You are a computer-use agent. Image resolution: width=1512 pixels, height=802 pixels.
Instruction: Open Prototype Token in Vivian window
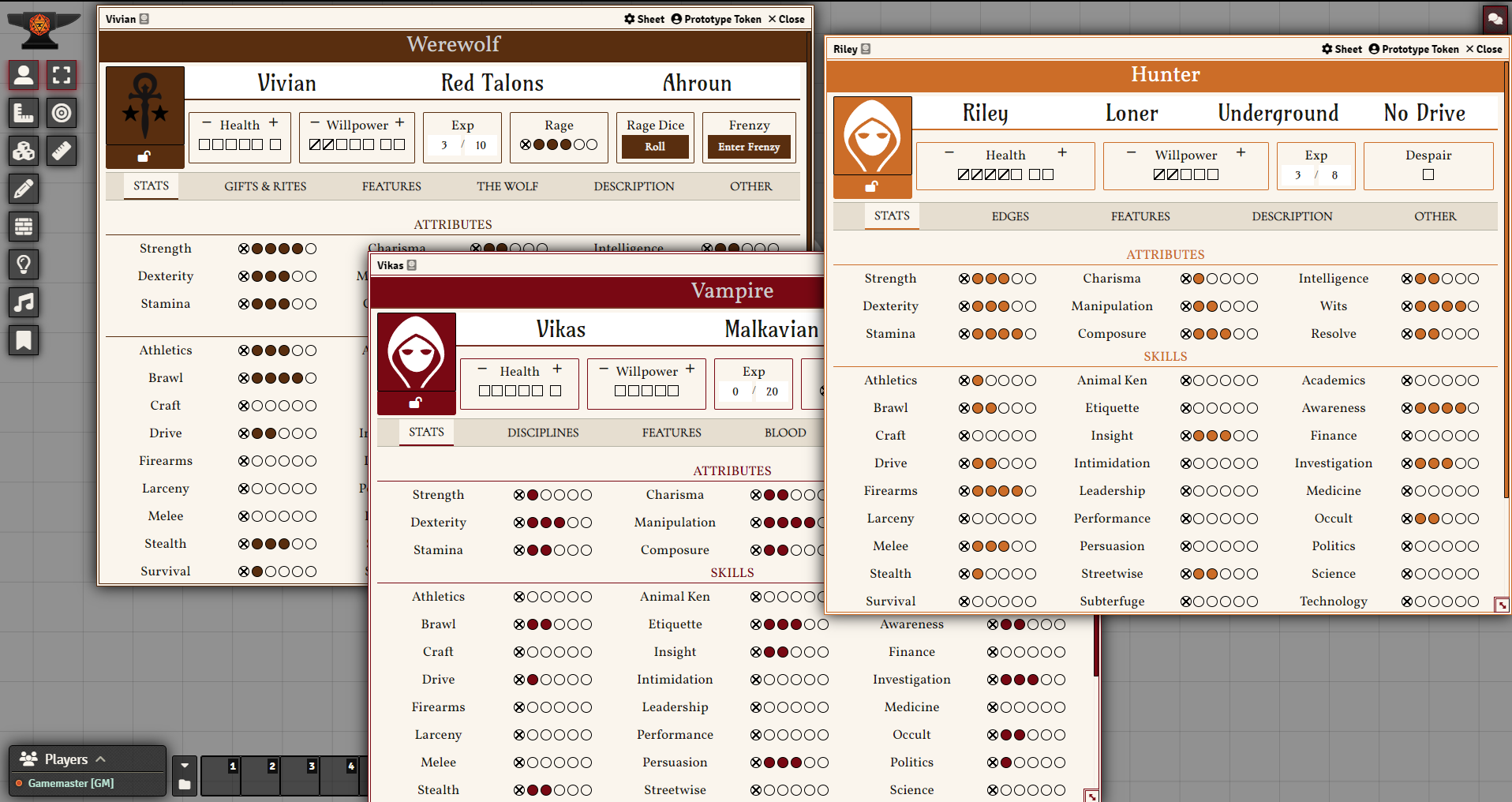click(x=716, y=19)
